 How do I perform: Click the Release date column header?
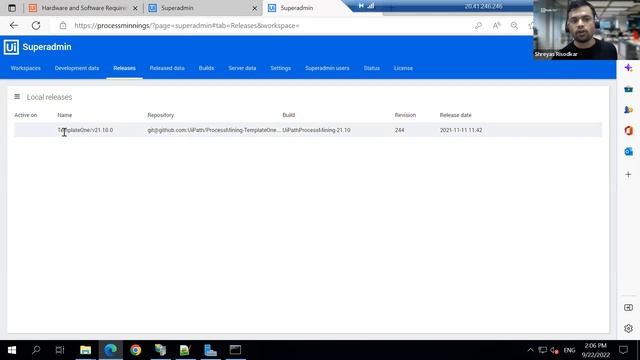pyautogui.click(x=456, y=115)
